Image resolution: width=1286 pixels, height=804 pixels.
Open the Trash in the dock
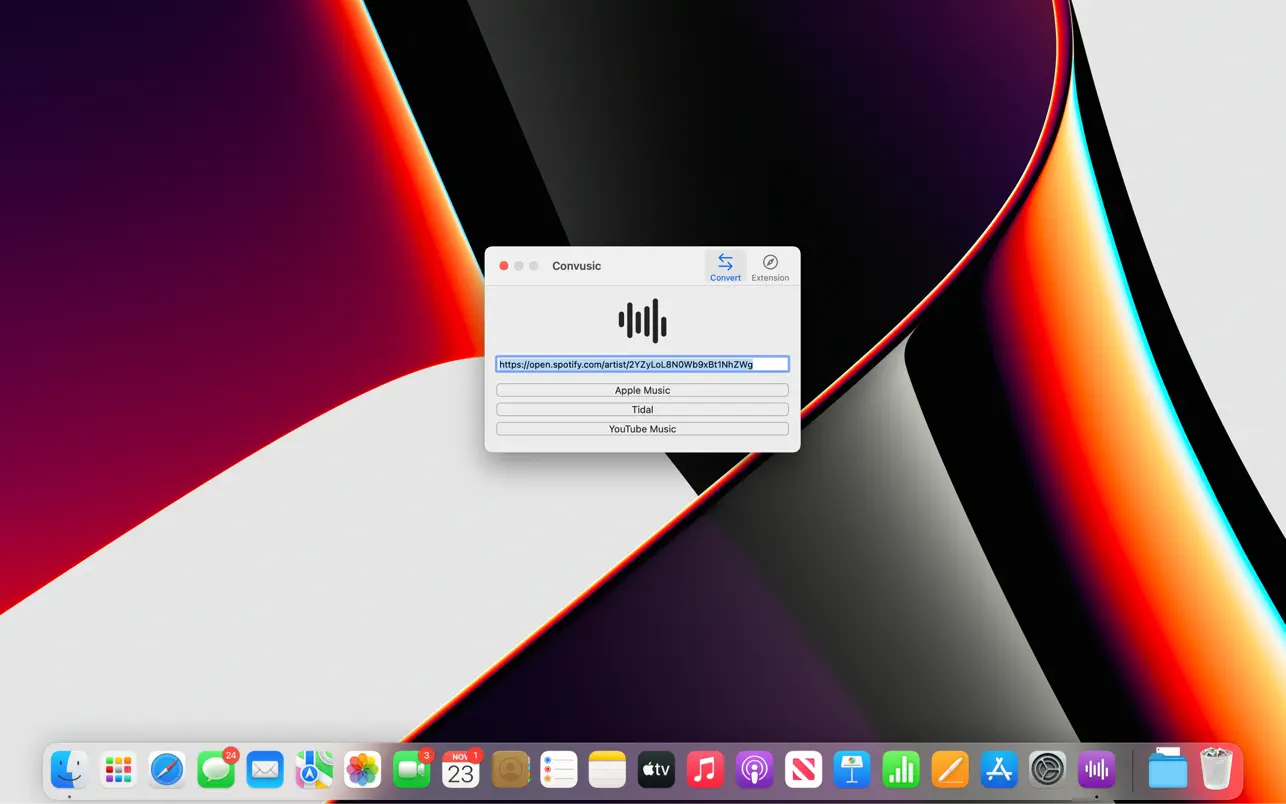(x=1216, y=770)
